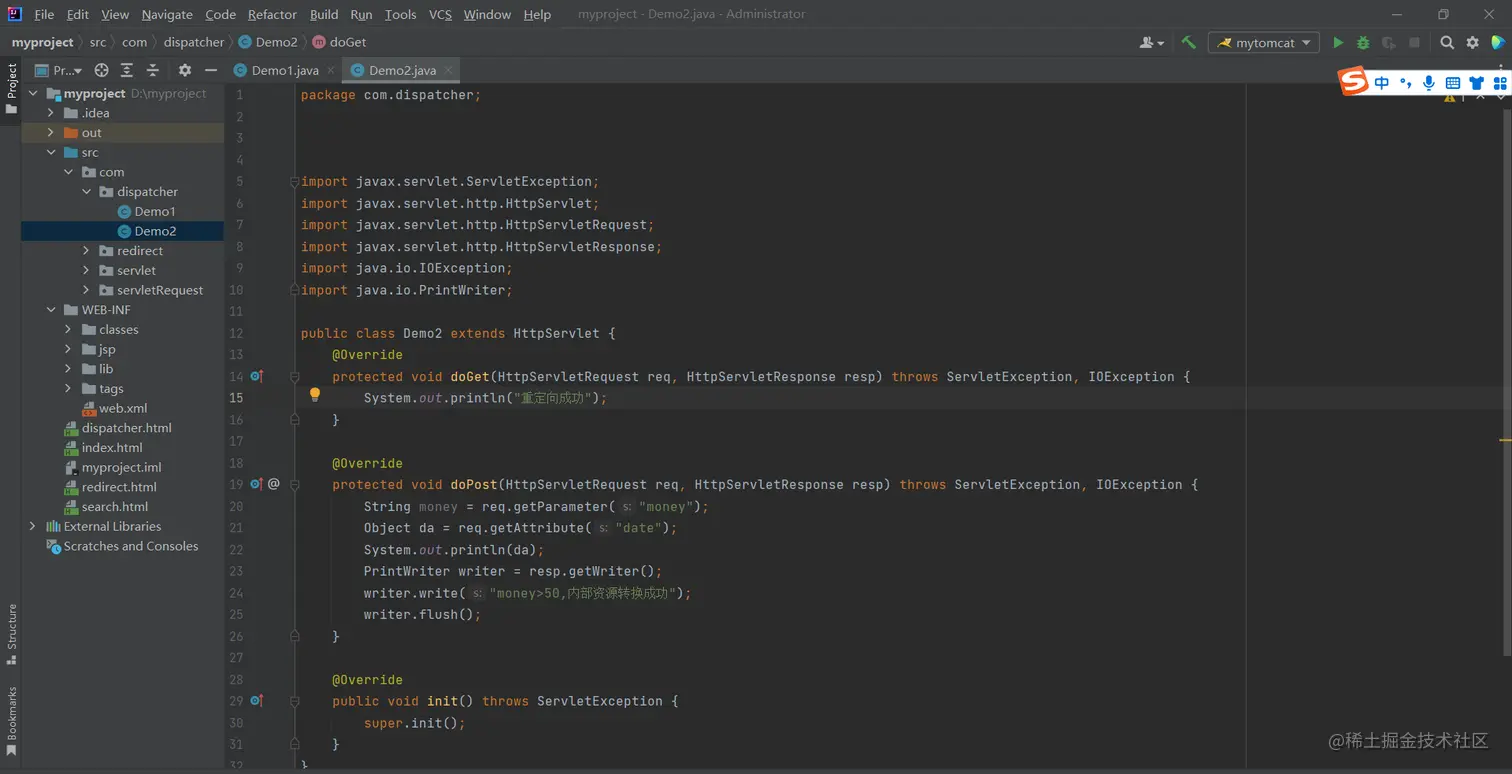Click Expand All icon in Project panel
Screen dimensions: 1512x774
127,70
